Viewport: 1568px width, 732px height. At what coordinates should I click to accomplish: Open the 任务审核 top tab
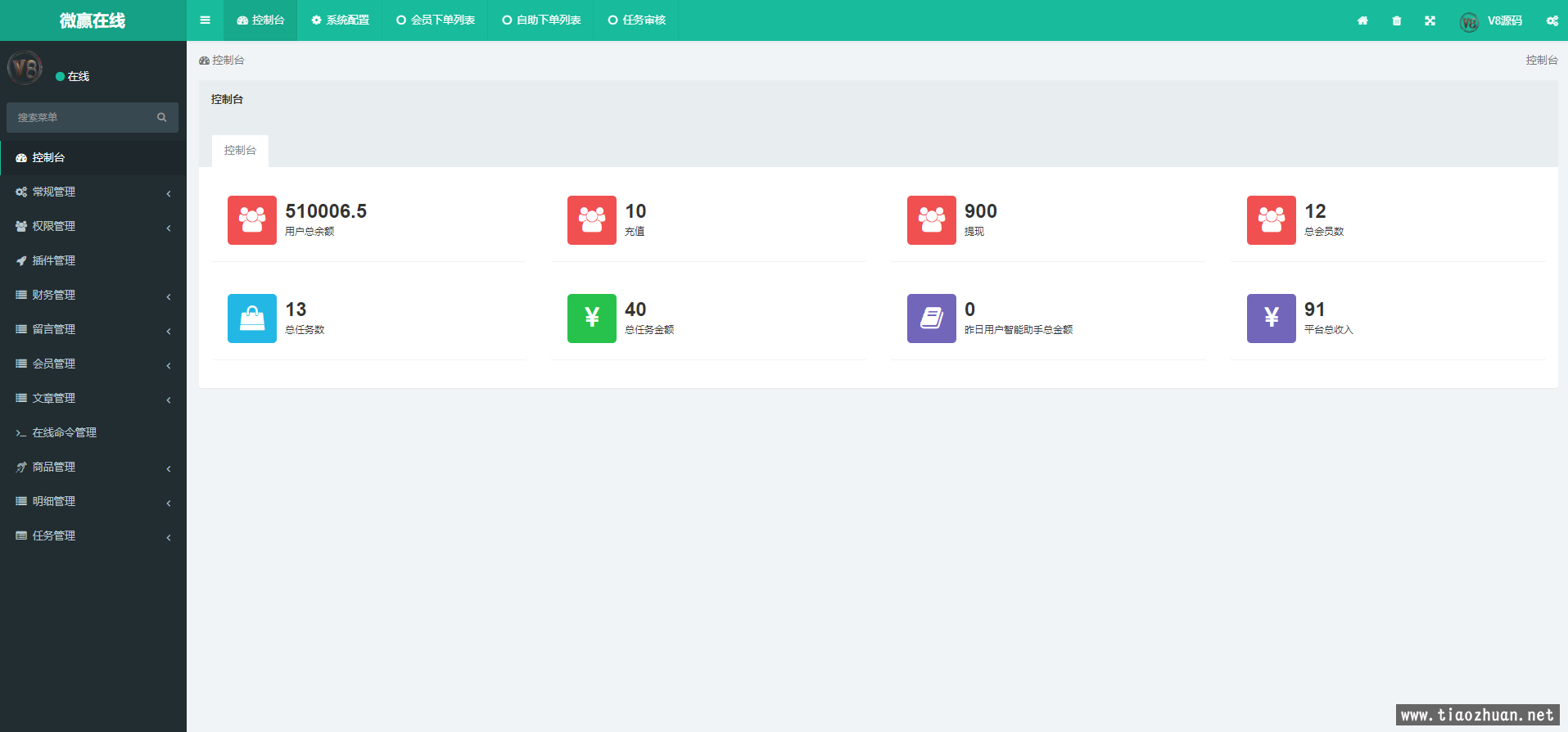[x=636, y=20]
